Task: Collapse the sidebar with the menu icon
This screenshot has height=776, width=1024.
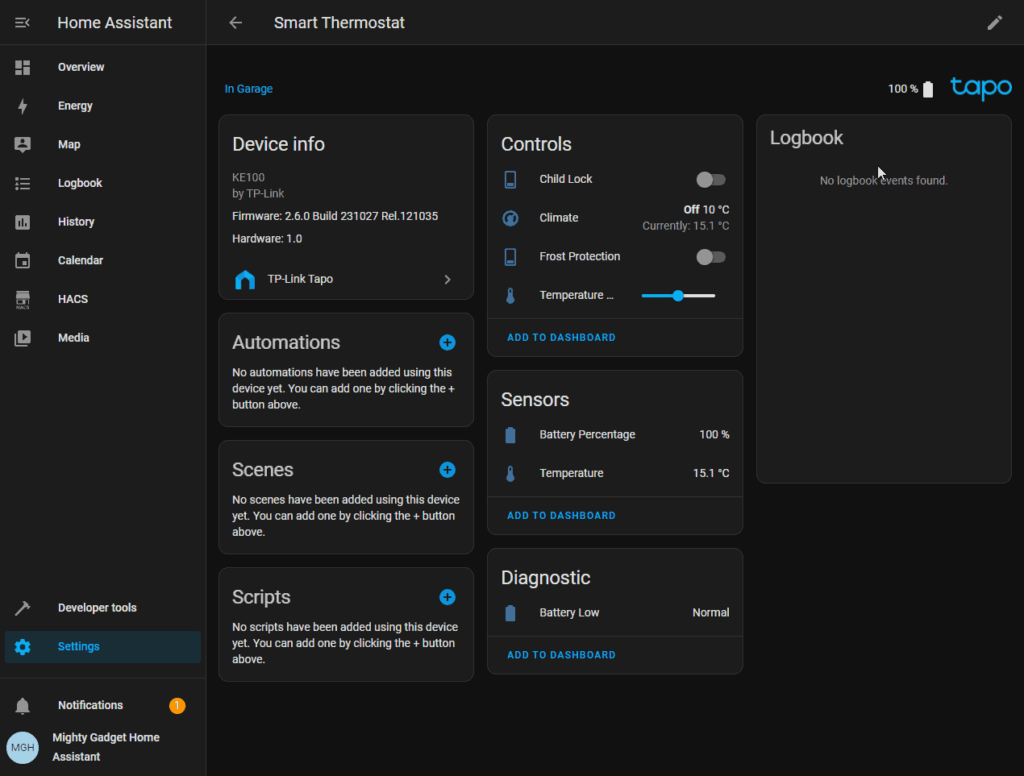Action: tap(23, 23)
